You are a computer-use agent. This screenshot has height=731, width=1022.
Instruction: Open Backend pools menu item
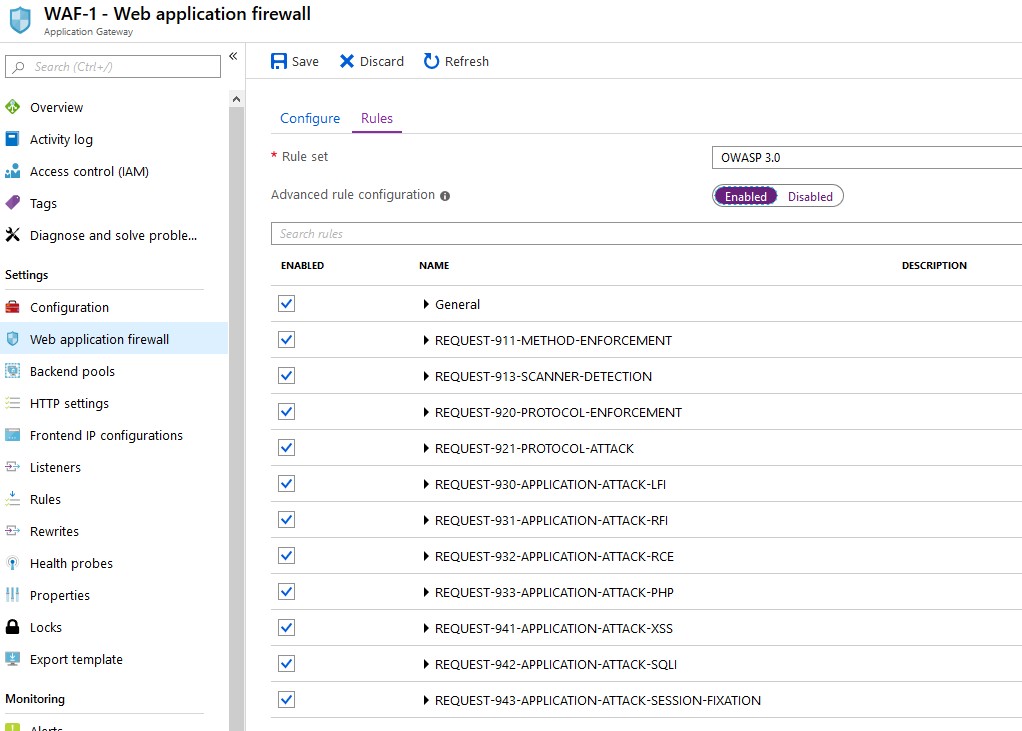pos(72,371)
